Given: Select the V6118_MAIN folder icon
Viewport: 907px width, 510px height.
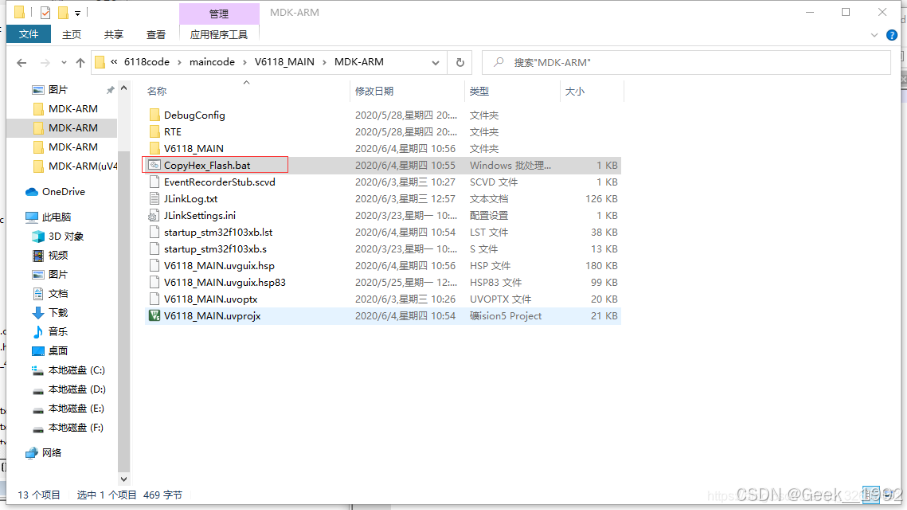Looking at the screenshot, I should (x=154, y=149).
